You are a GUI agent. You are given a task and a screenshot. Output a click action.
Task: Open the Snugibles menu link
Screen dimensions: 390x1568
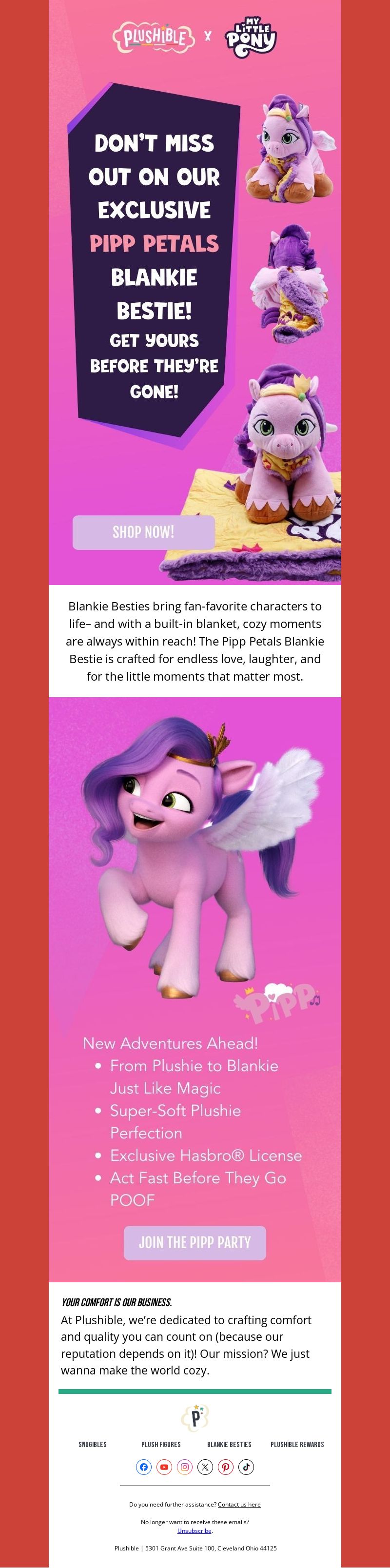coord(93,1445)
